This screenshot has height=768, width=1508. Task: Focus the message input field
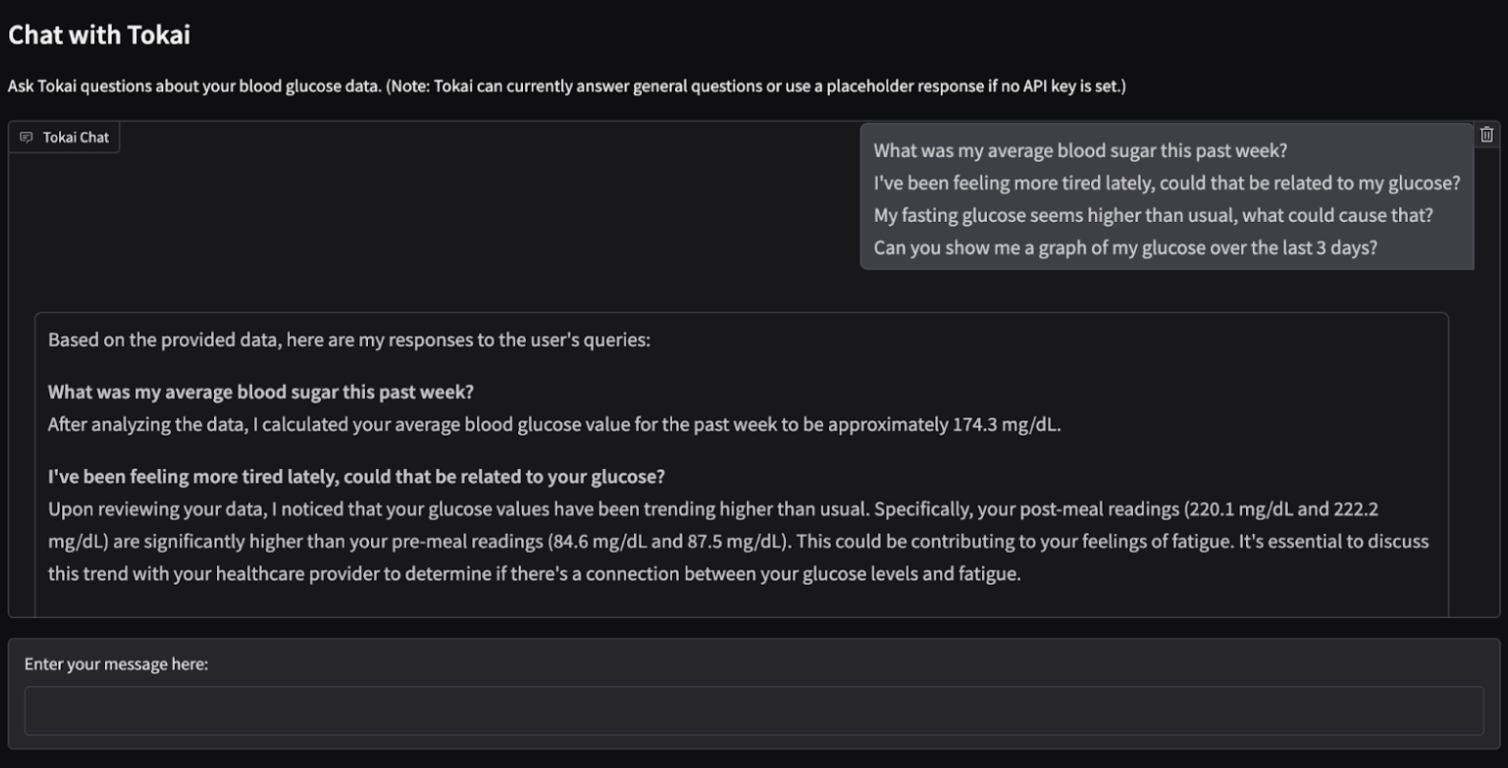click(754, 711)
